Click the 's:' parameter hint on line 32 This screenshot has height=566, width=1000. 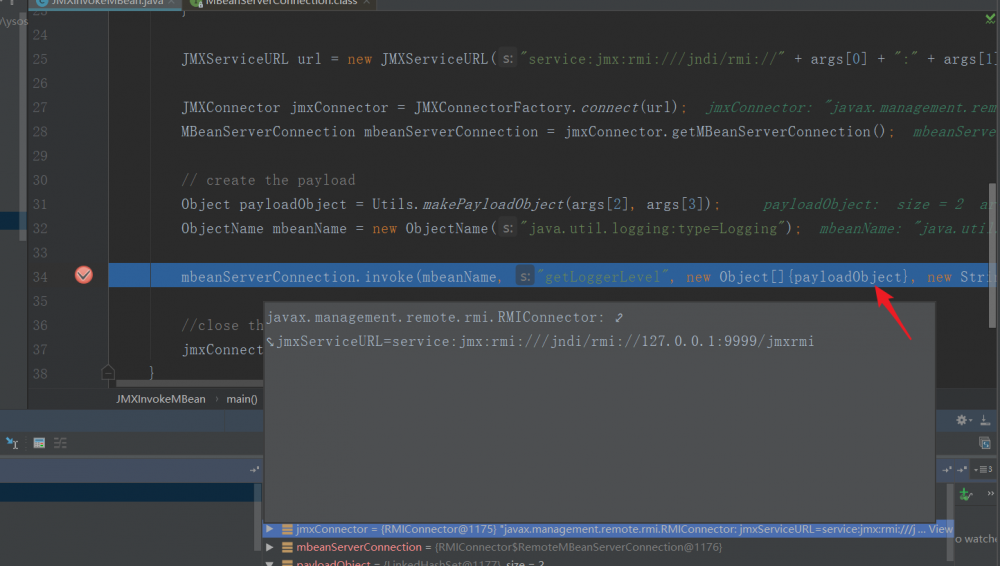click(x=507, y=228)
